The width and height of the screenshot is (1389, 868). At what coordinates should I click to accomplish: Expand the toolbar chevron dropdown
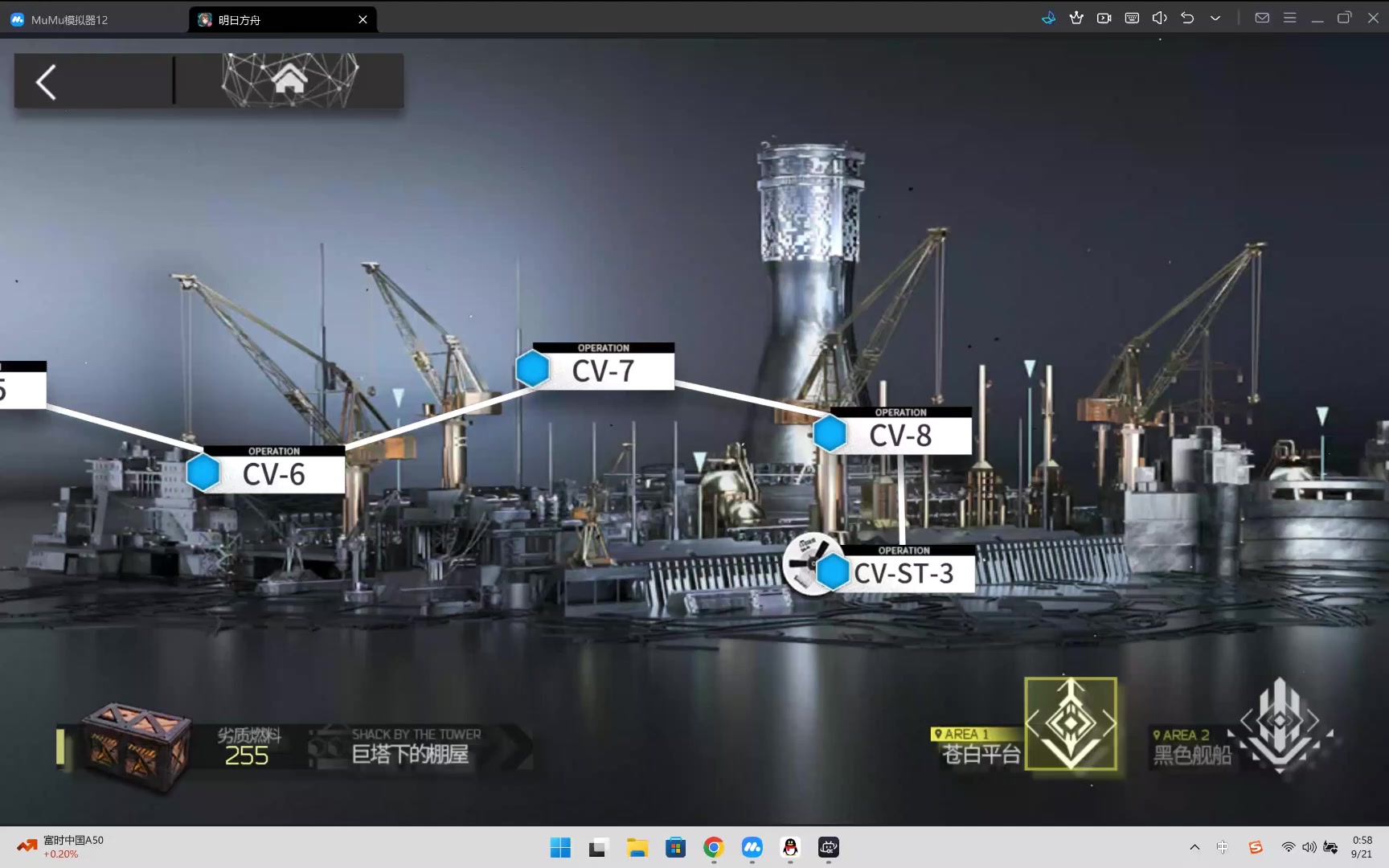1215,18
